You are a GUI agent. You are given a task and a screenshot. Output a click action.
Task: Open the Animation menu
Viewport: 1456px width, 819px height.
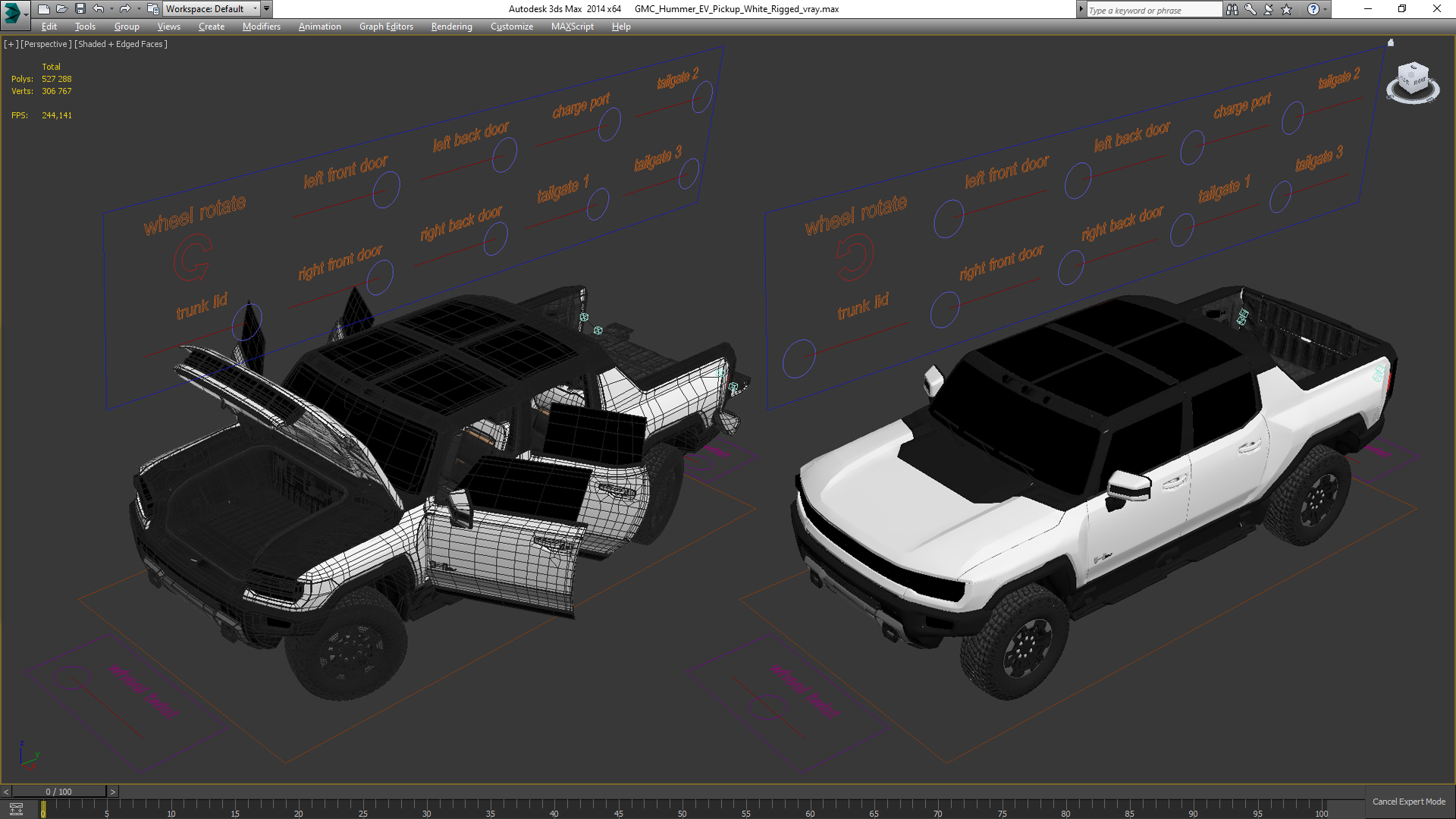click(319, 27)
